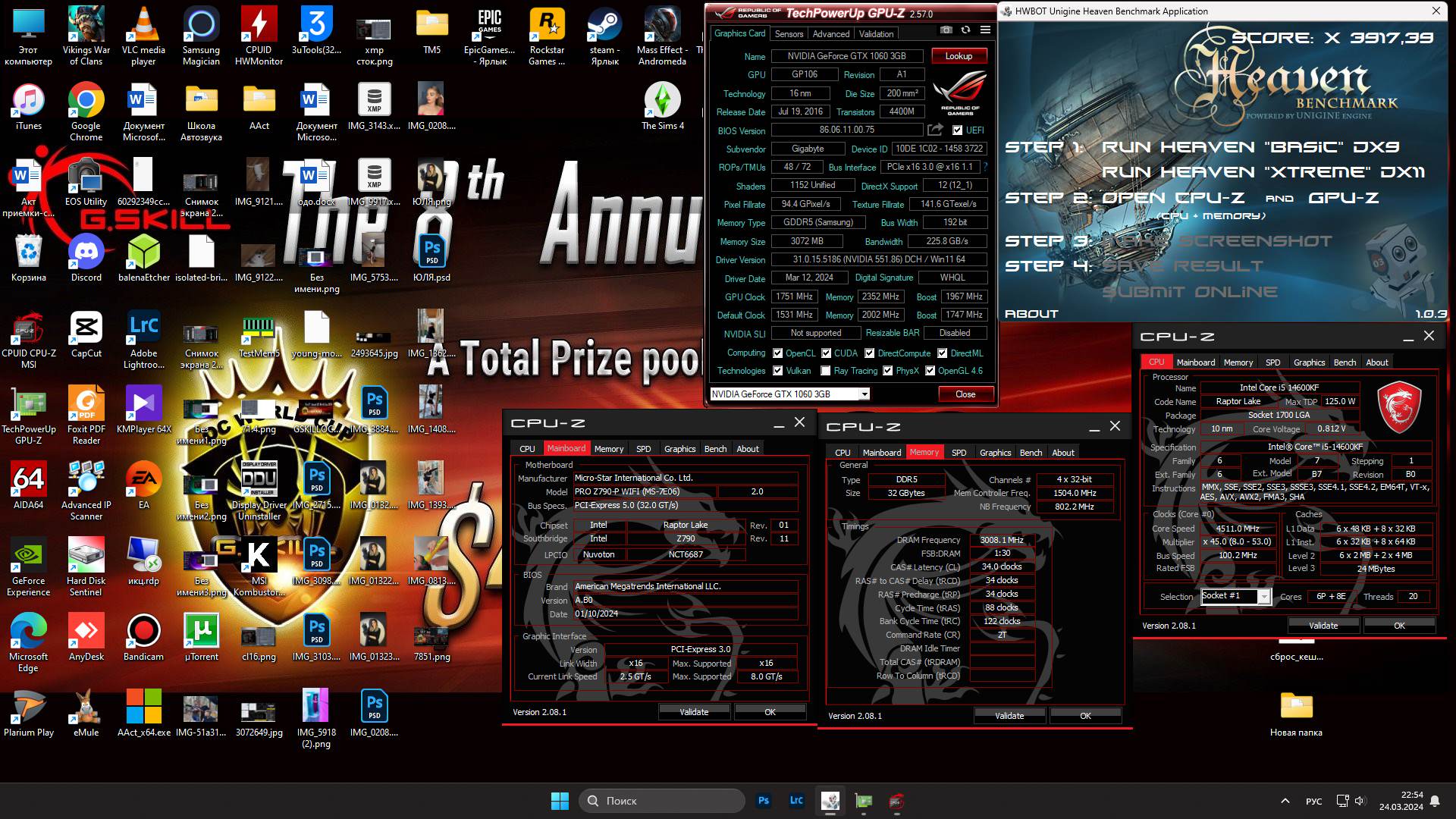Click the taskbar clock and date

1401,801
